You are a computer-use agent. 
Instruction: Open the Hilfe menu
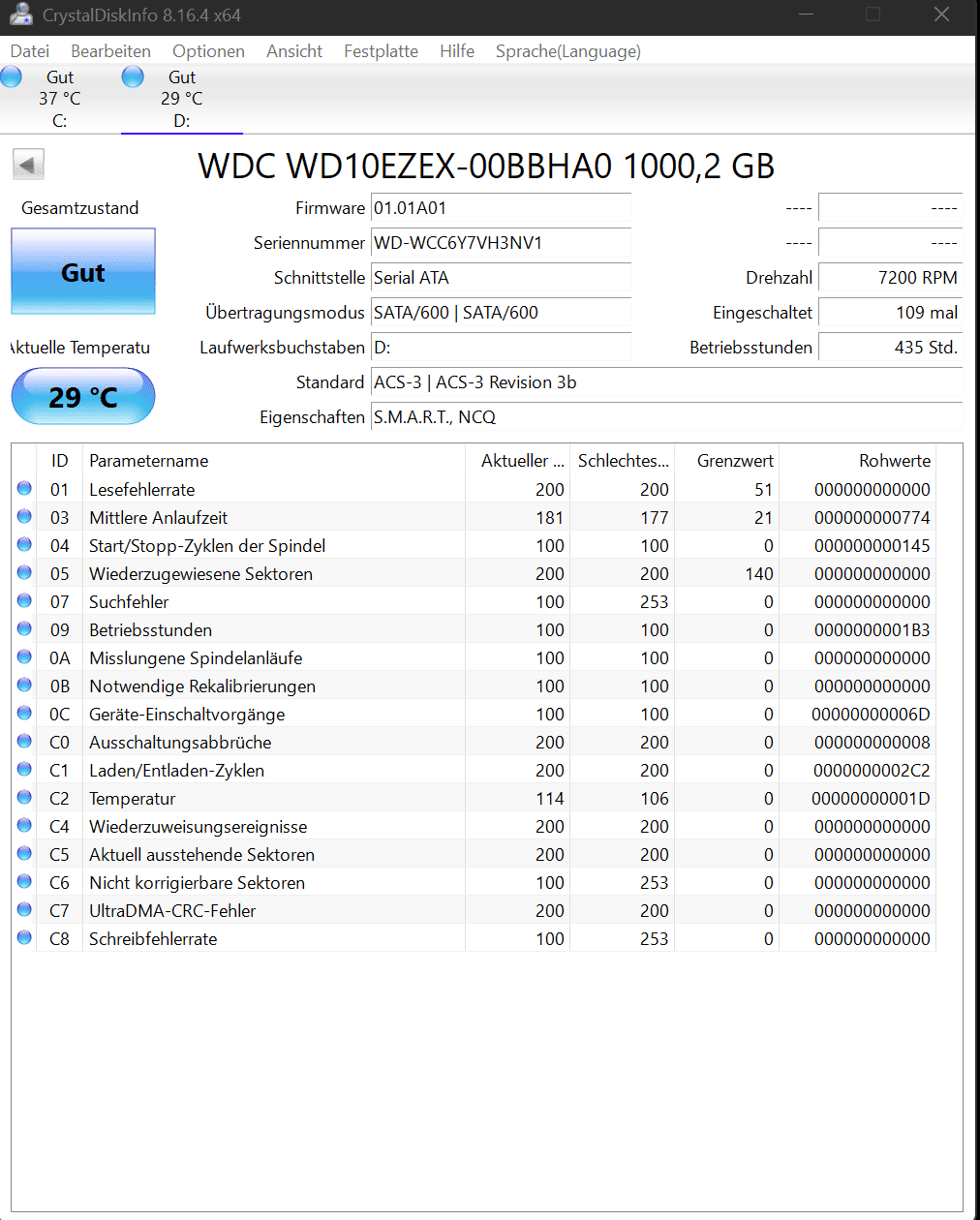pos(457,51)
